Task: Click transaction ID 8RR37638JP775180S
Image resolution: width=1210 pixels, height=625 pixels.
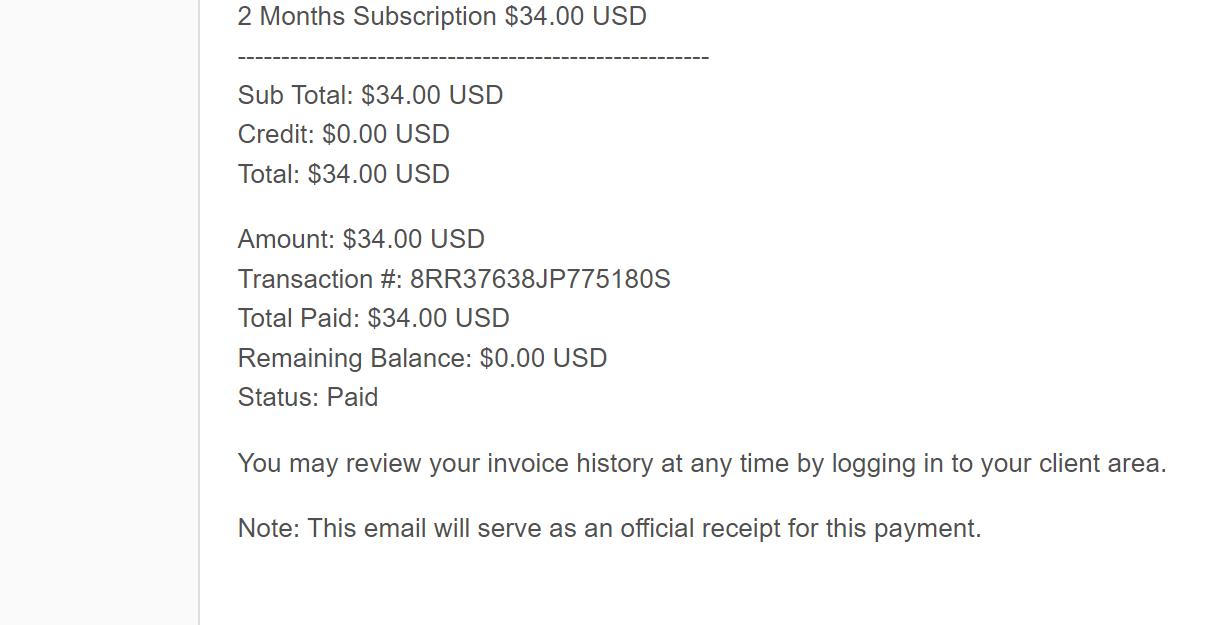Action: [540, 279]
